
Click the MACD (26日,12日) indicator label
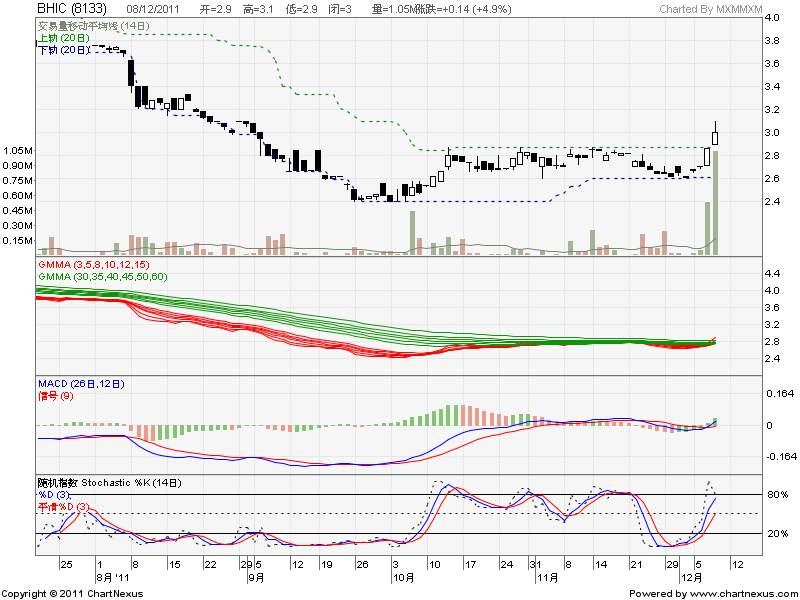(x=83, y=384)
